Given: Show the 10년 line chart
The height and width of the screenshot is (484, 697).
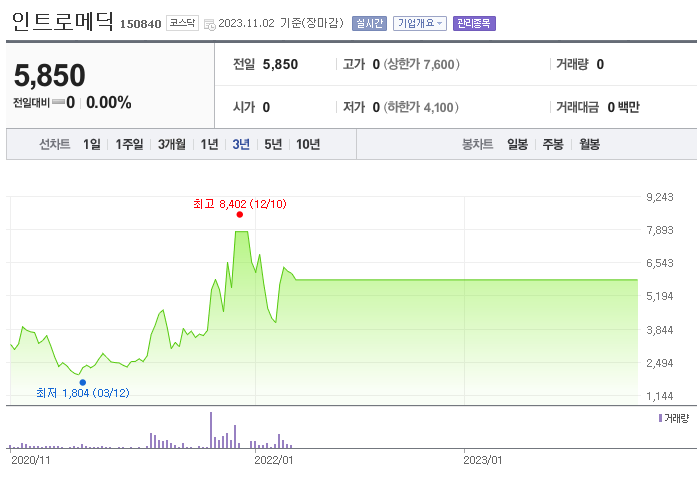Looking at the screenshot, I should coord(308,144).
